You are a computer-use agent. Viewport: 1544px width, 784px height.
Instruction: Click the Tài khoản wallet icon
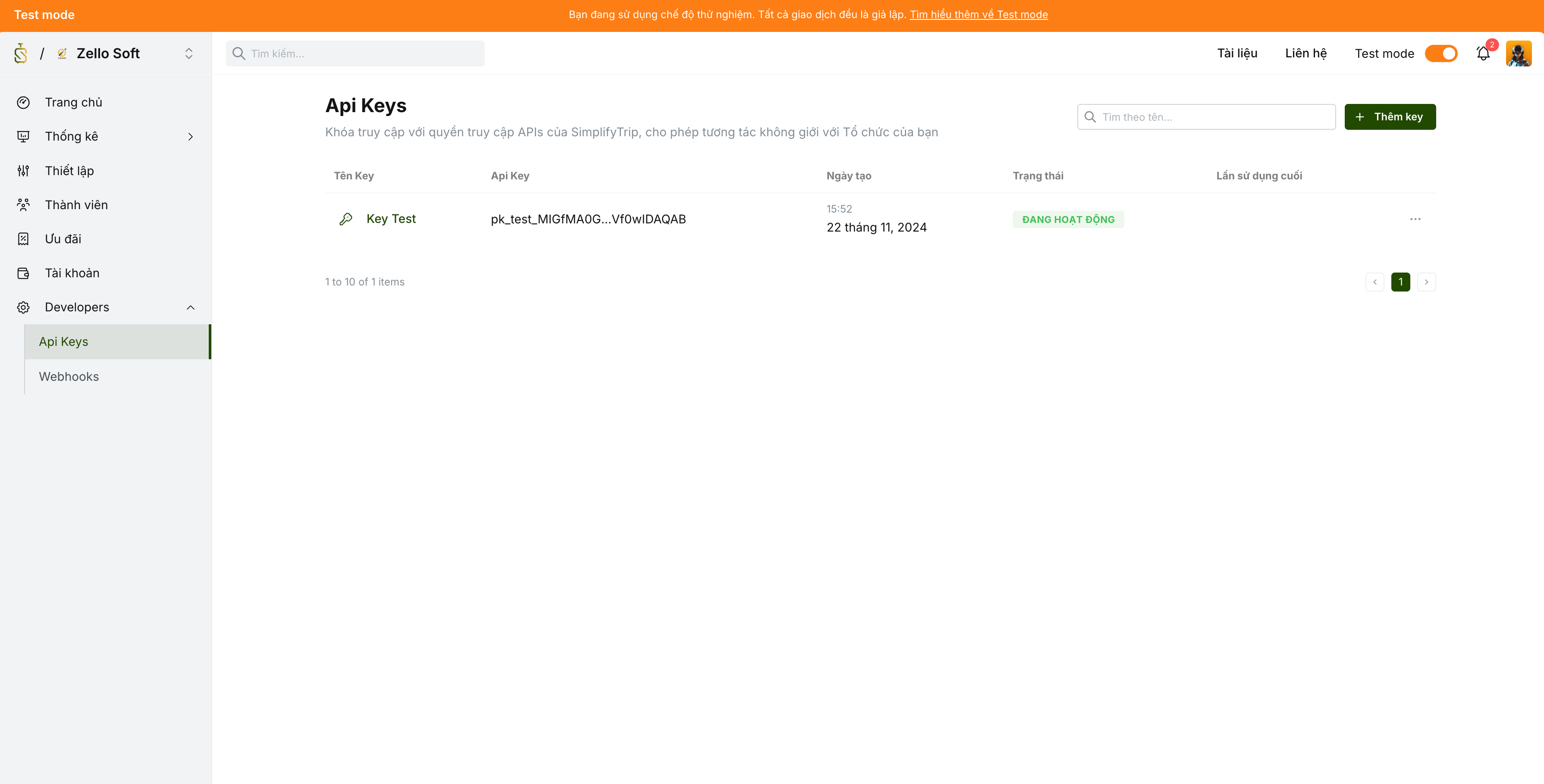coord(23,273)
